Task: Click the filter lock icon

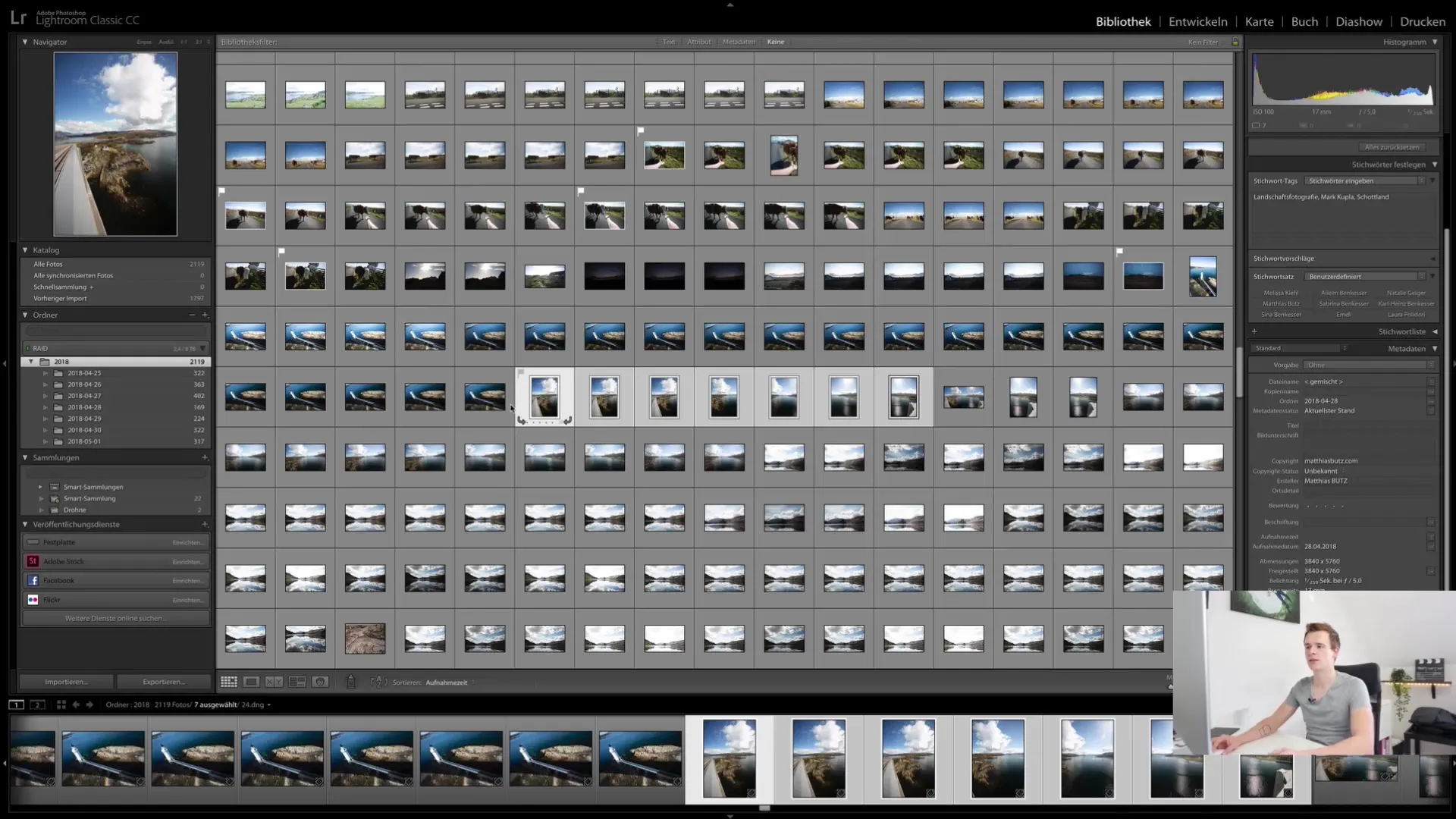Action: [x=1235, y=42]
